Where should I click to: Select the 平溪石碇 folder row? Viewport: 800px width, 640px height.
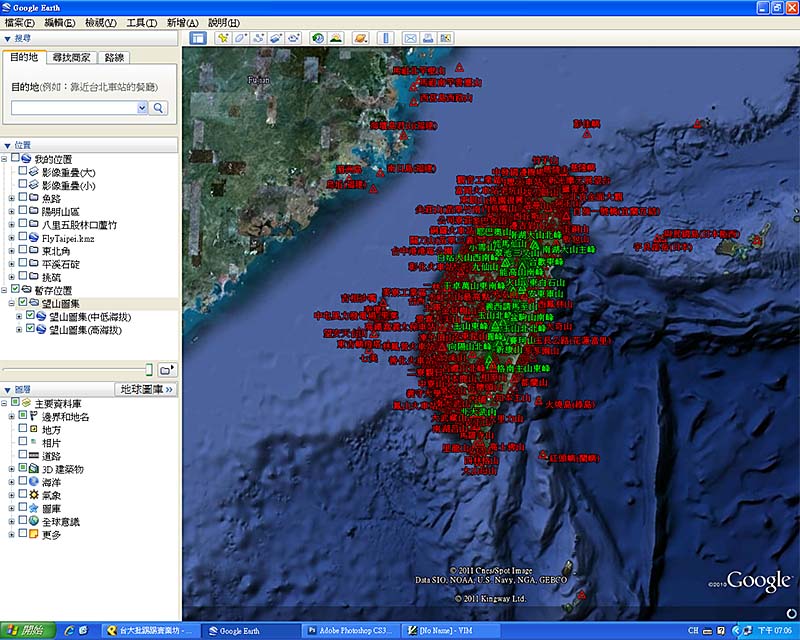point(61,264)
